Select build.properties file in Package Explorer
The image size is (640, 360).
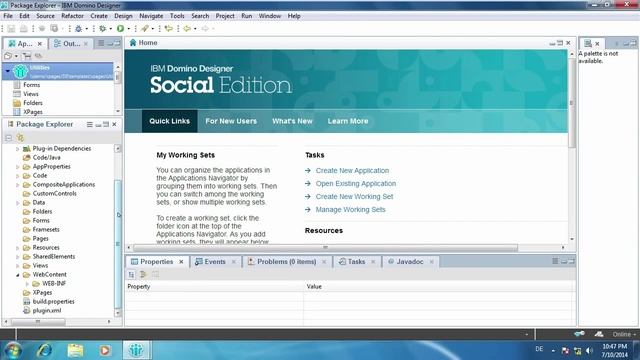[53, 302]
